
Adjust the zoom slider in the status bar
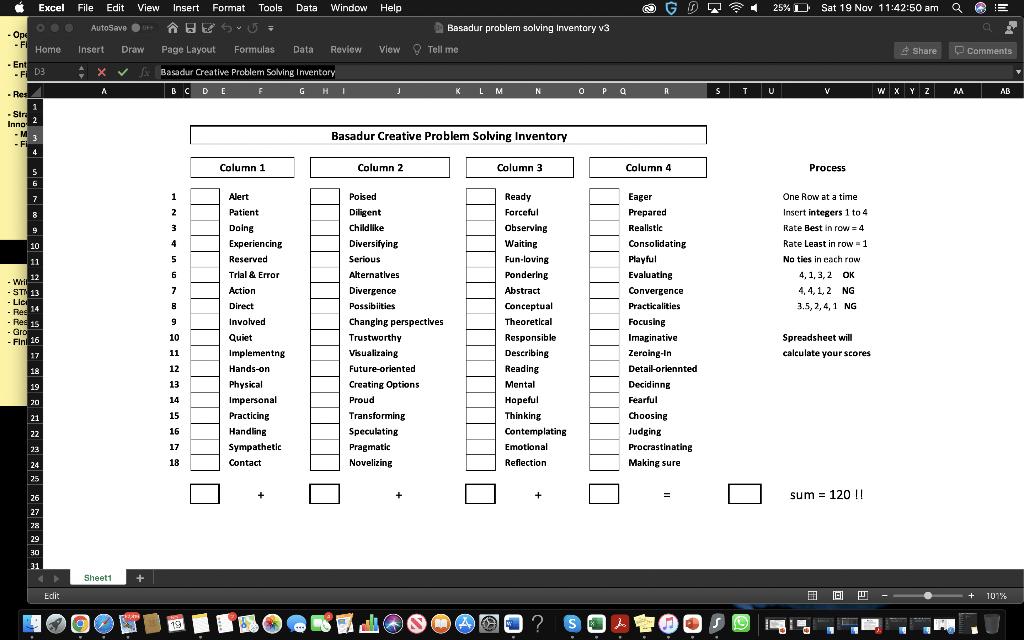coord(929,595)
